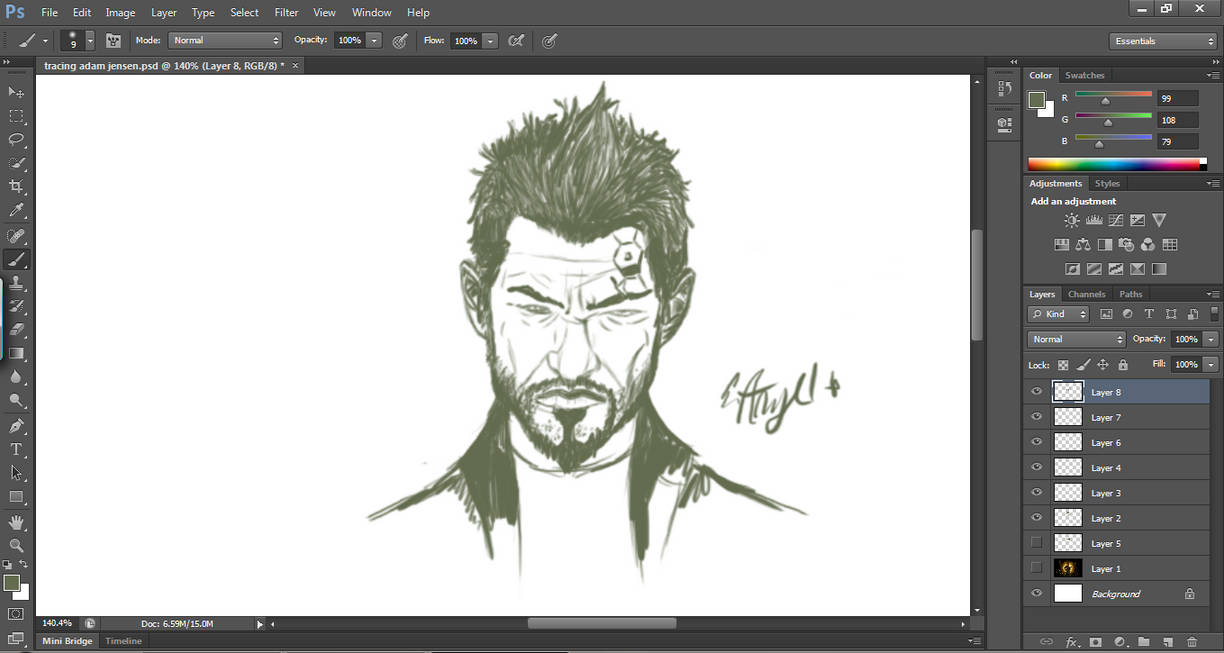
Task: Hide the Layer 8 layer
Action: click(x=1036, y=391)
